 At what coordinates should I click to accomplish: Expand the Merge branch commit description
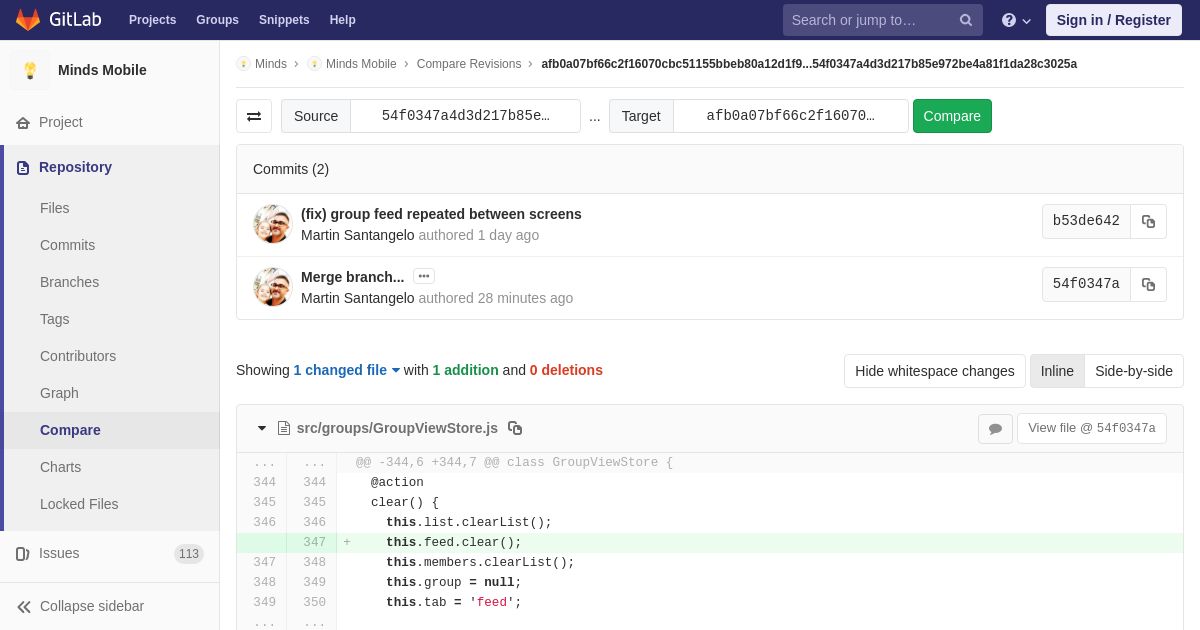[x=424, y=276]
